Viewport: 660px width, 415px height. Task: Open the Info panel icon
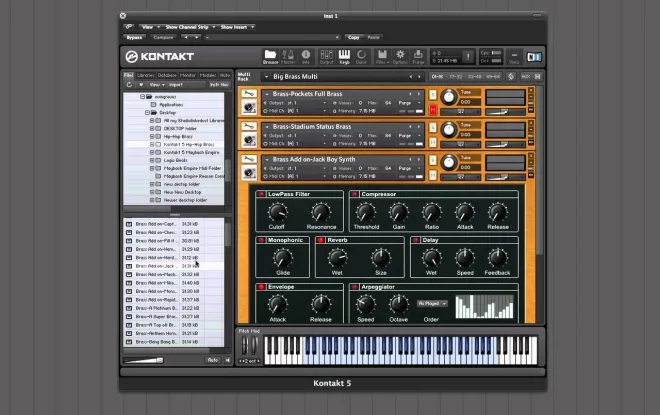[306, 56]
